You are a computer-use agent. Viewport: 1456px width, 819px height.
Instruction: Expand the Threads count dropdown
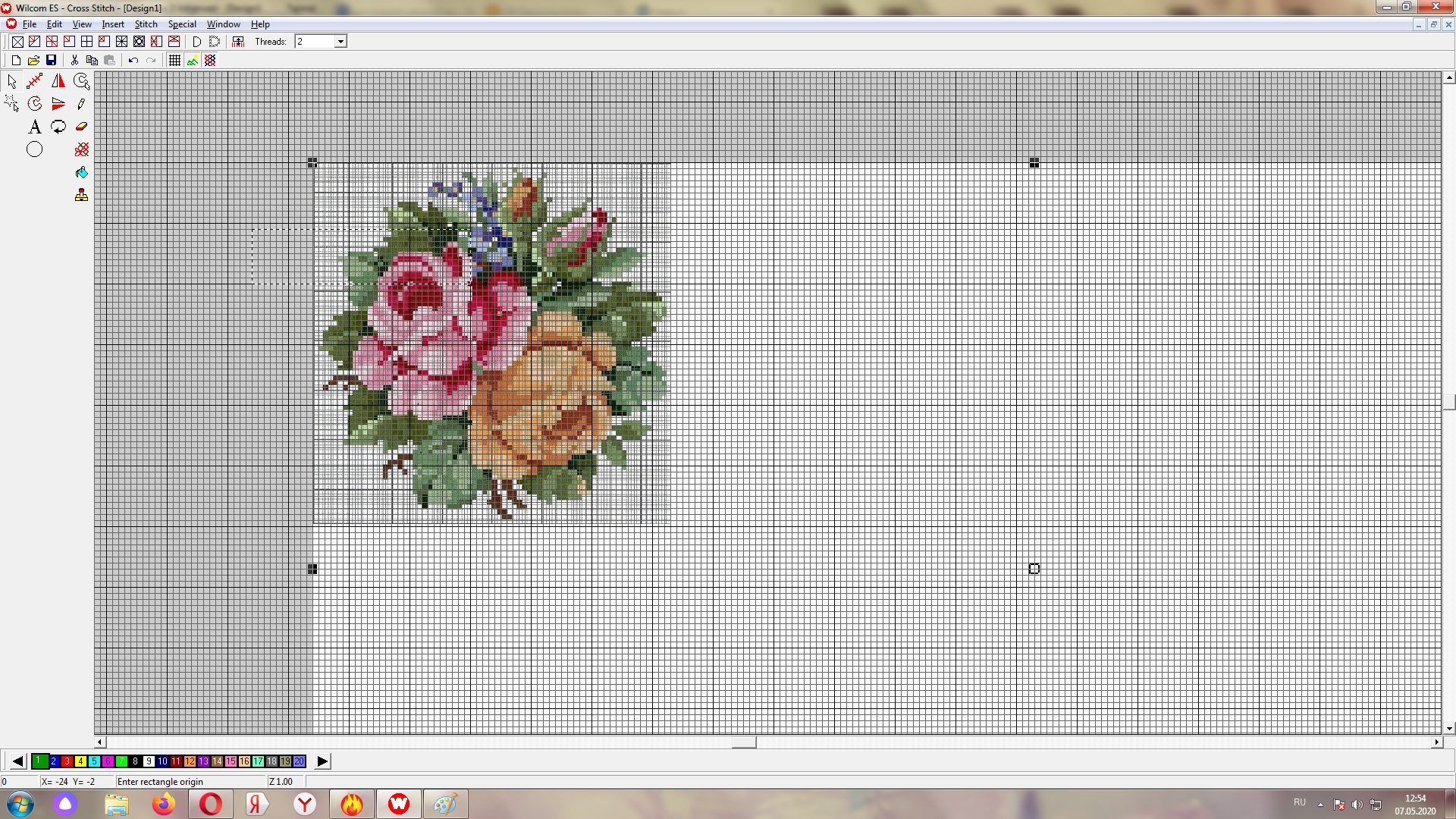click(x=340, y=42)
